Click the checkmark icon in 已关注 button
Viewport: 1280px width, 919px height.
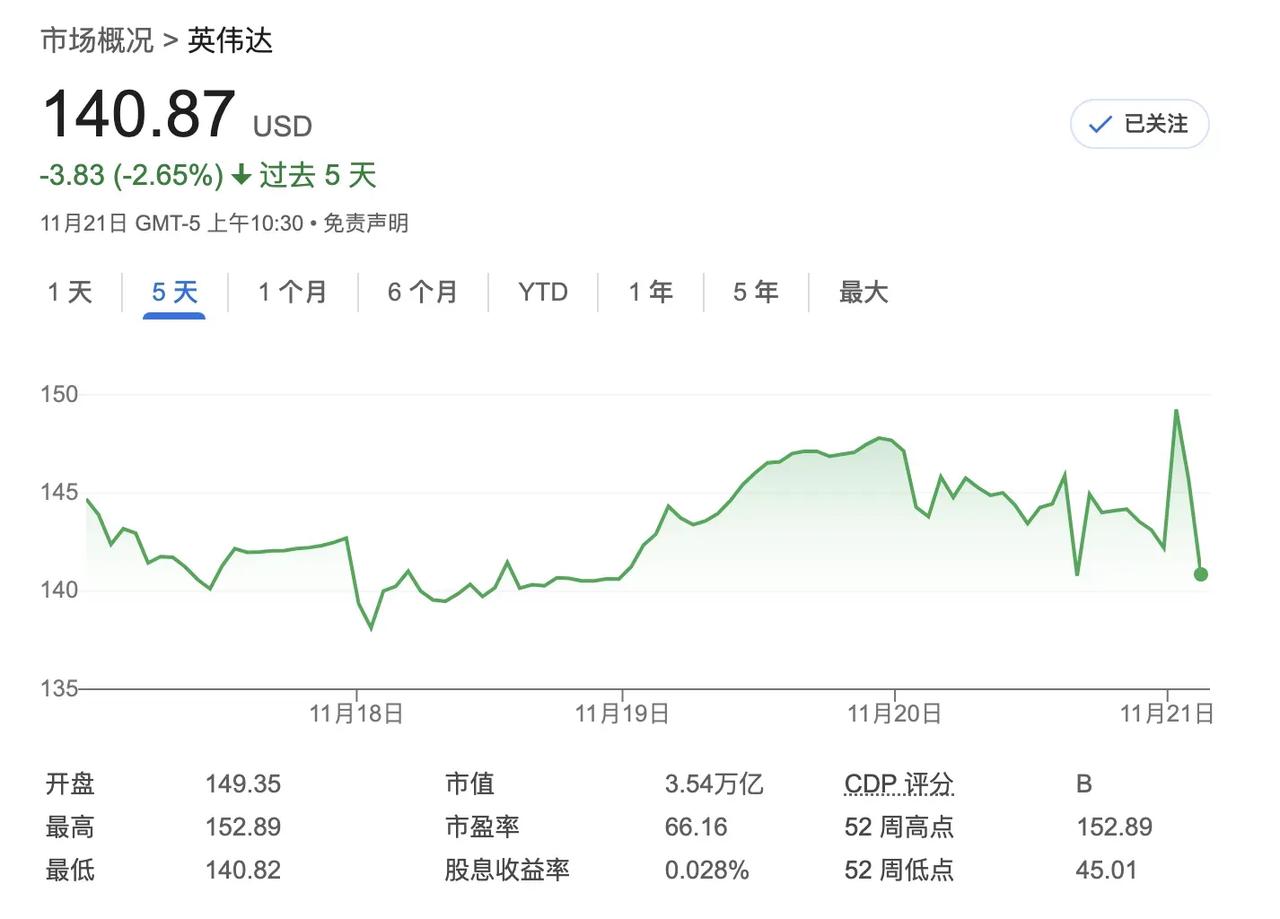tap(1100, 125)
